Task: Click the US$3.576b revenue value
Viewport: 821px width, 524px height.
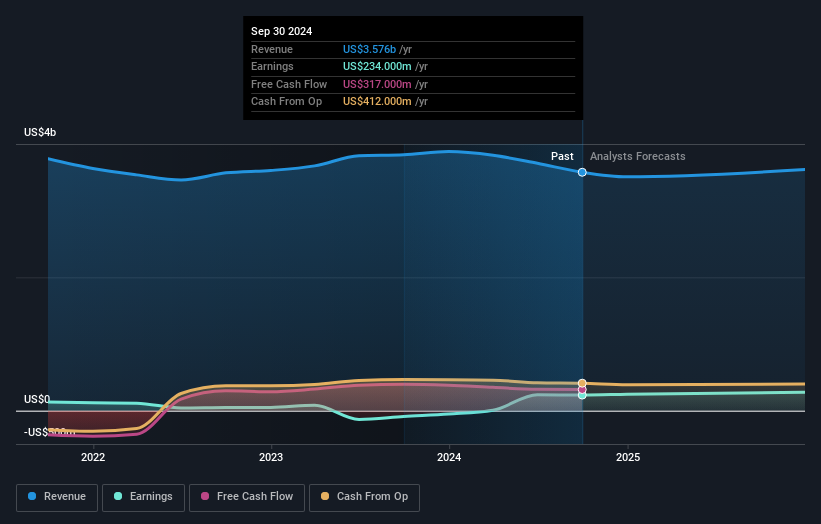Action: 369,49
